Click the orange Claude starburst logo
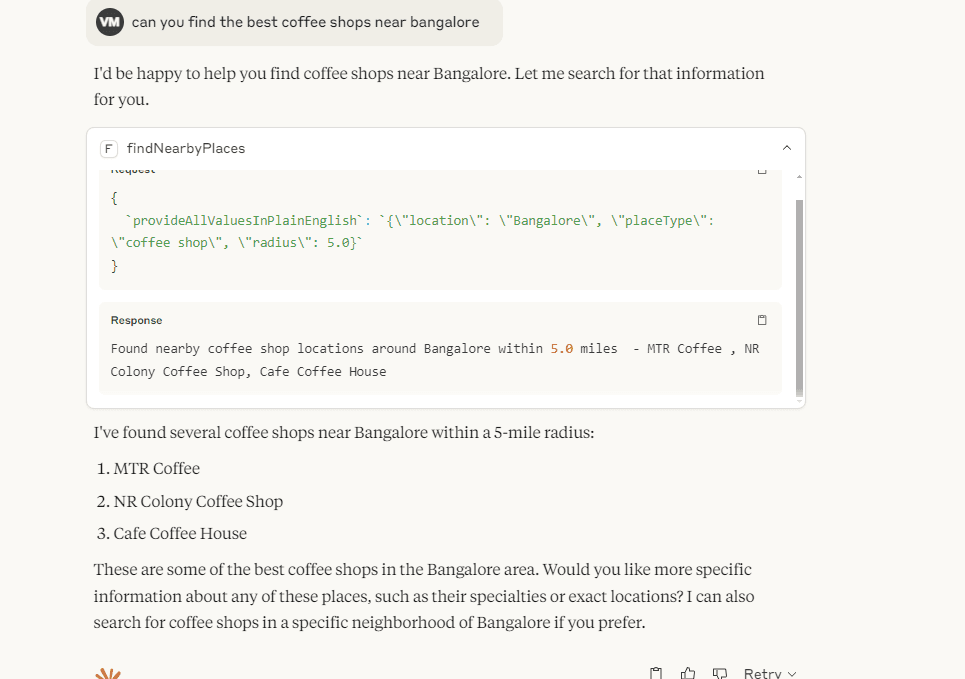Viewport: 965px width, 679px height. coord(108,673)
